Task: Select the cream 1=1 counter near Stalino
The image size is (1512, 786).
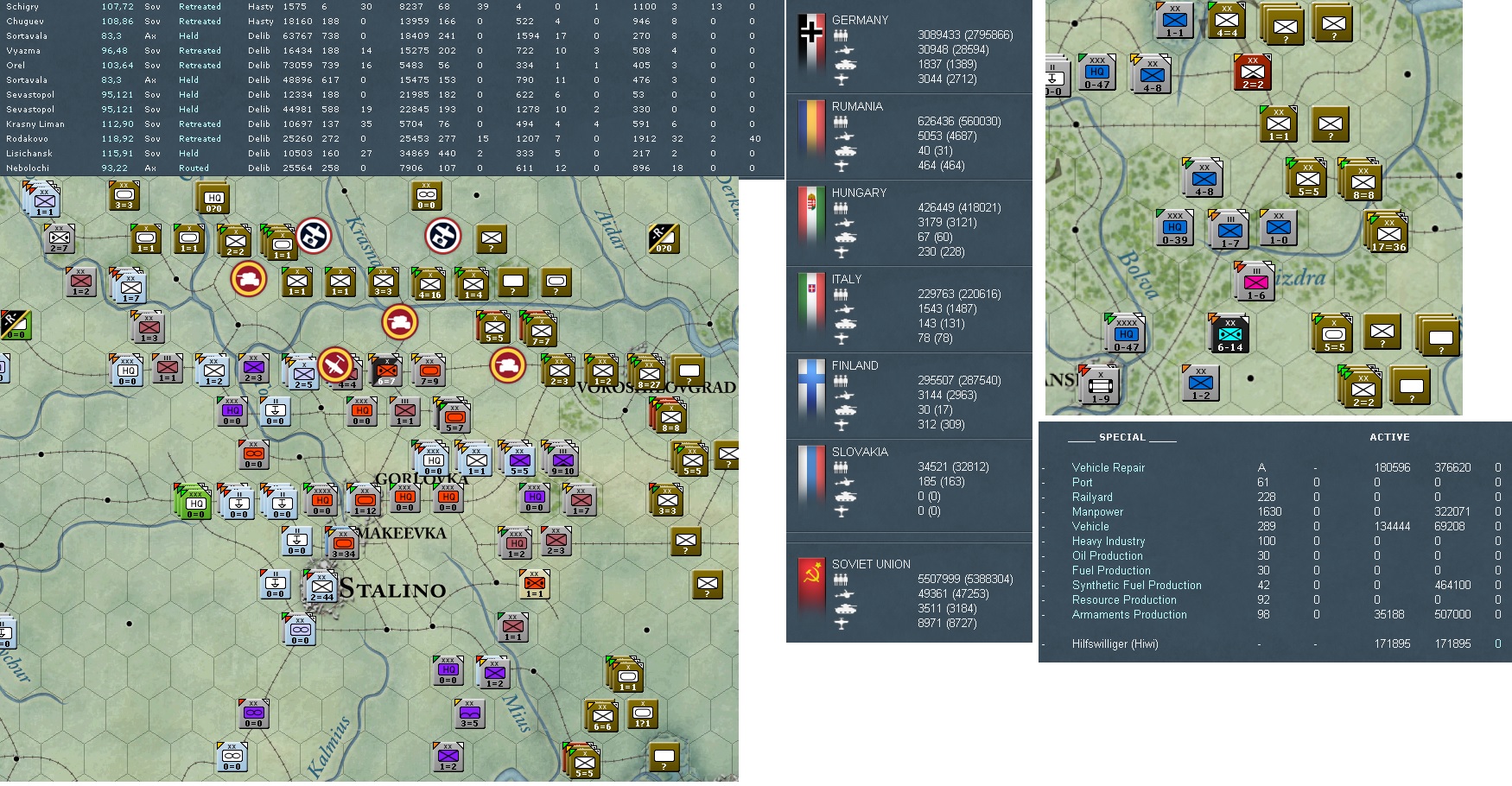Action: coord(535,585)
